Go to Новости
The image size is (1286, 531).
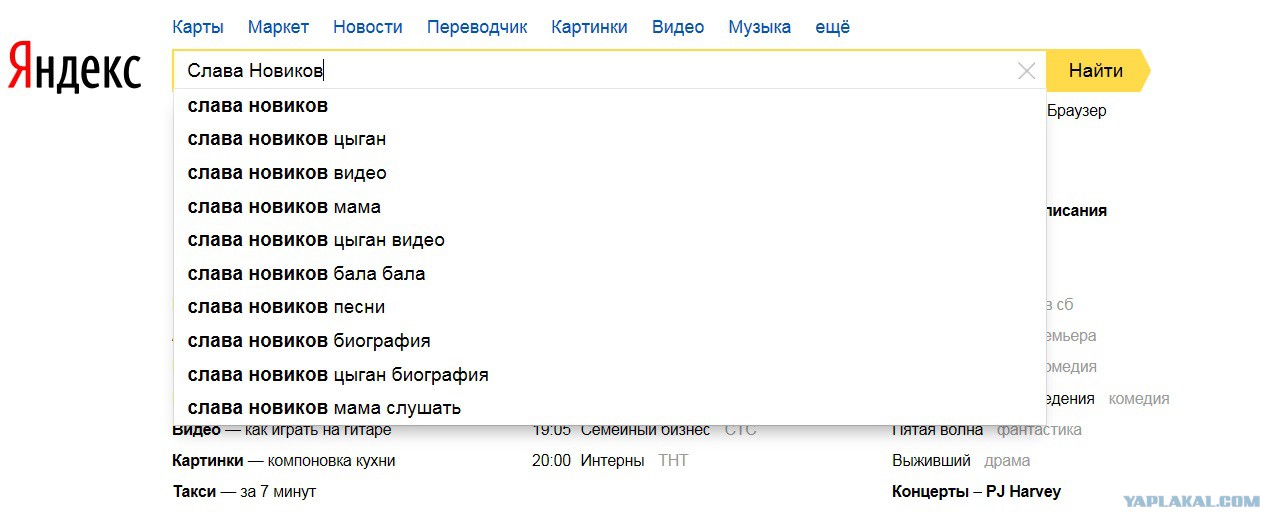(368, 27)
